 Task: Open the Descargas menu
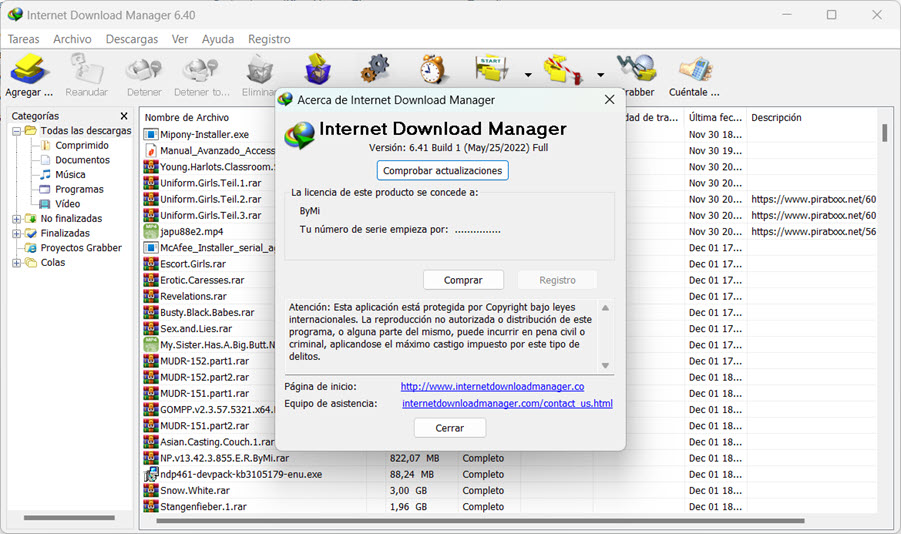point(132,39)
